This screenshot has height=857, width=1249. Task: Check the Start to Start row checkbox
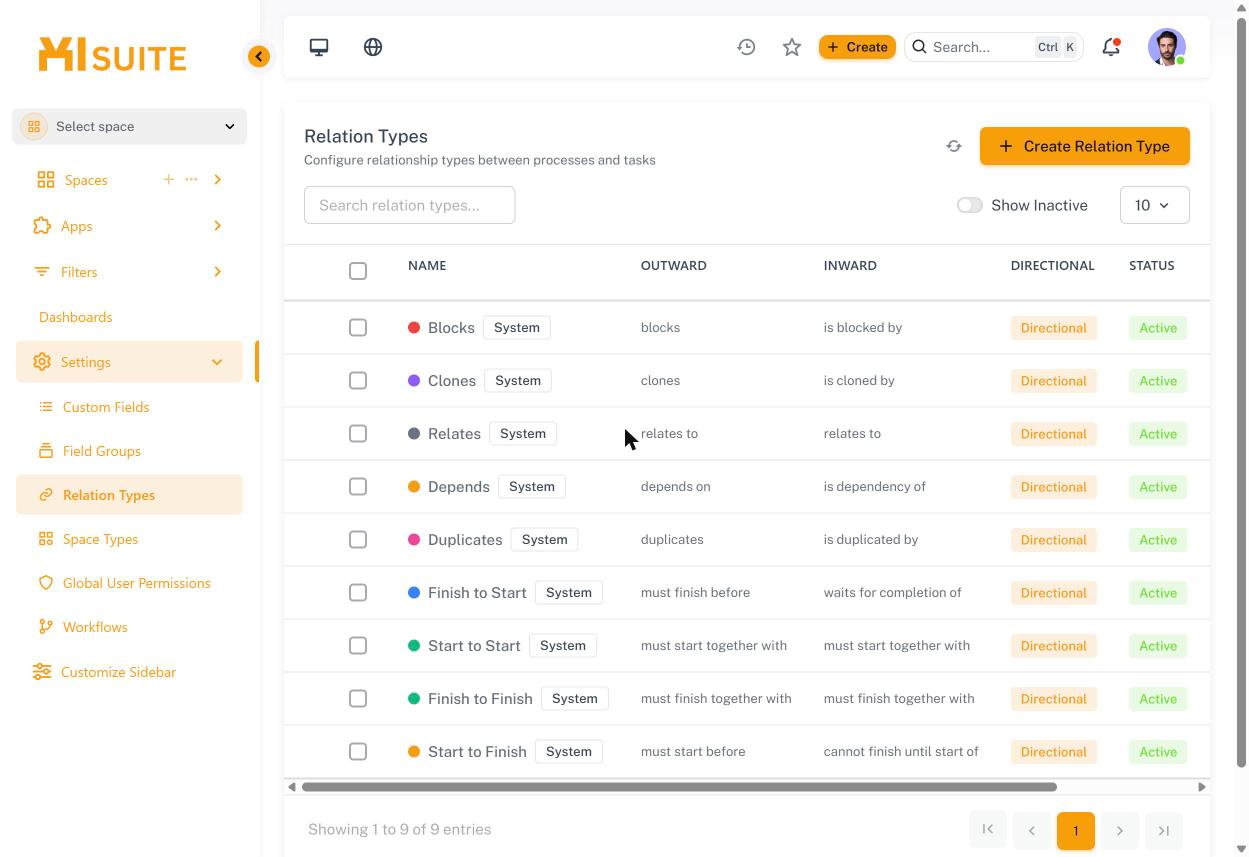click(358, 646)
